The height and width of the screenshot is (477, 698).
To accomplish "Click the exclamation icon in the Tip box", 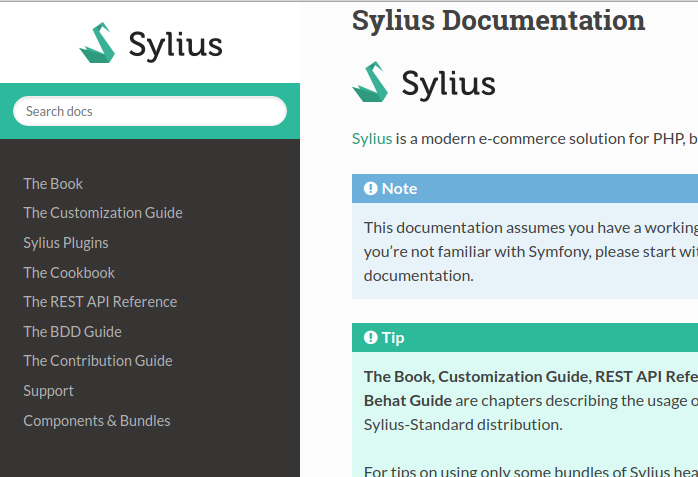I will click(x=370, y=338).
